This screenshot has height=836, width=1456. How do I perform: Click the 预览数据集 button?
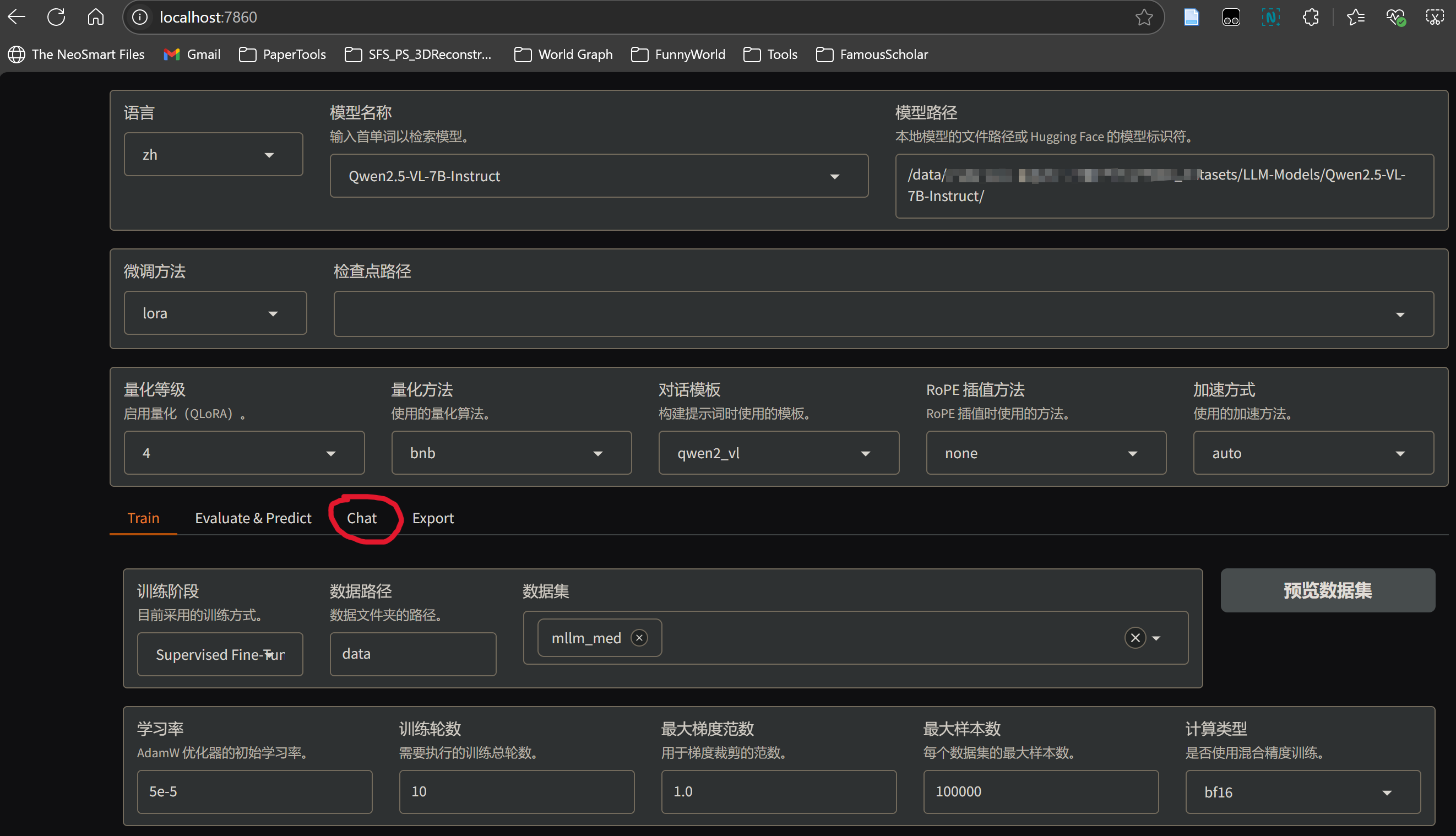click(x=1327, y=590)
